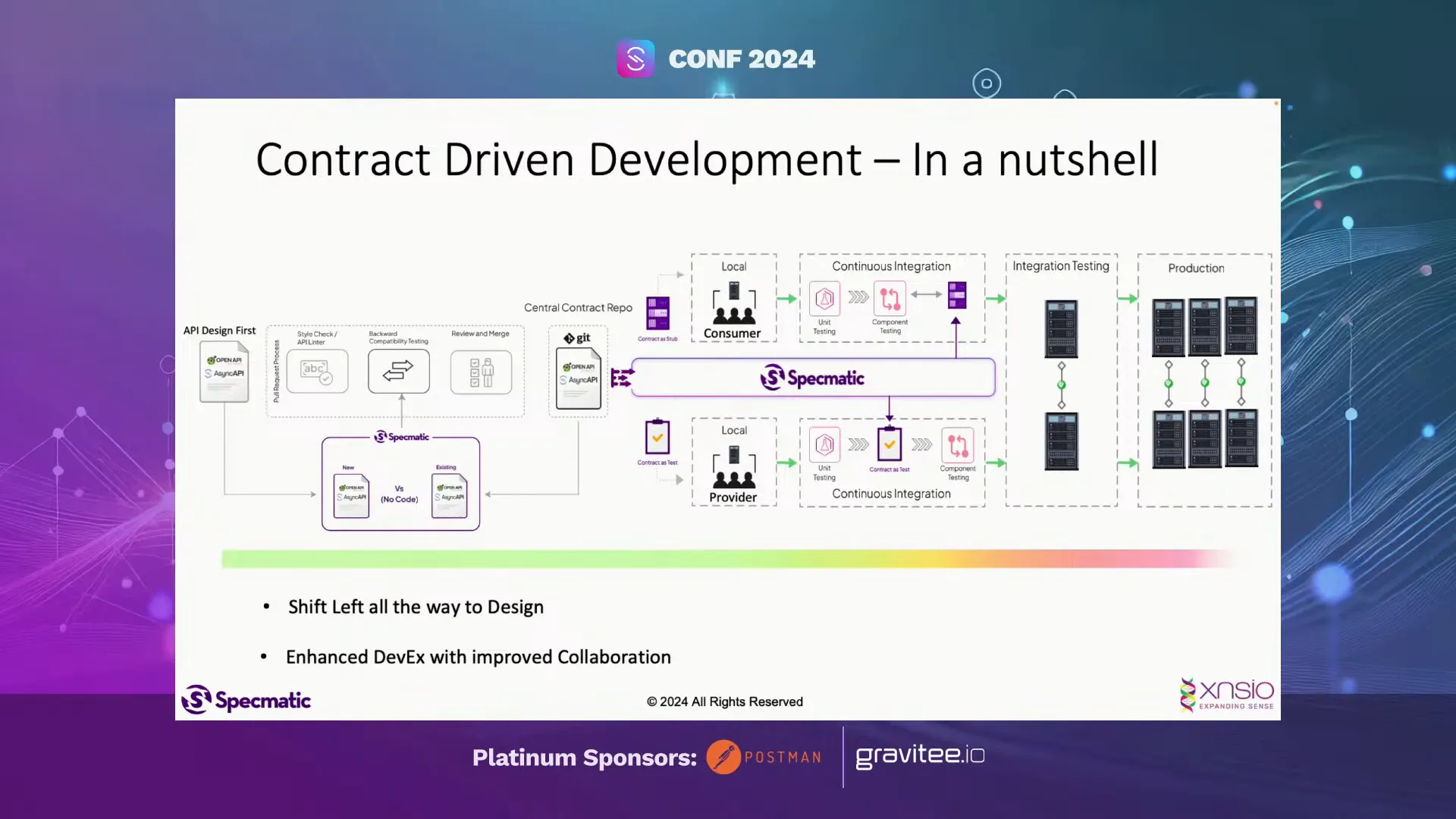
Task: Click the Local label above Consumer
Action: pos(733,266)
